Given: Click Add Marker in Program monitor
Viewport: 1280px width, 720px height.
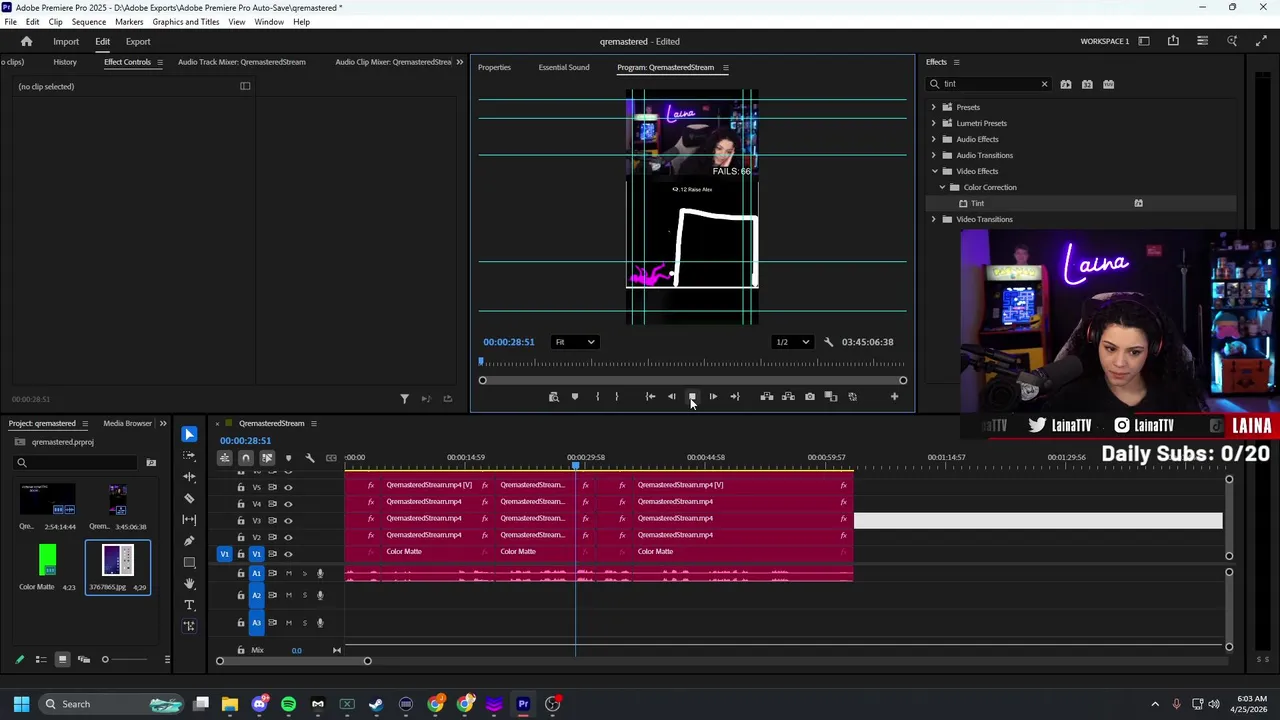Looking at the screenshot, I should point(575,397).
